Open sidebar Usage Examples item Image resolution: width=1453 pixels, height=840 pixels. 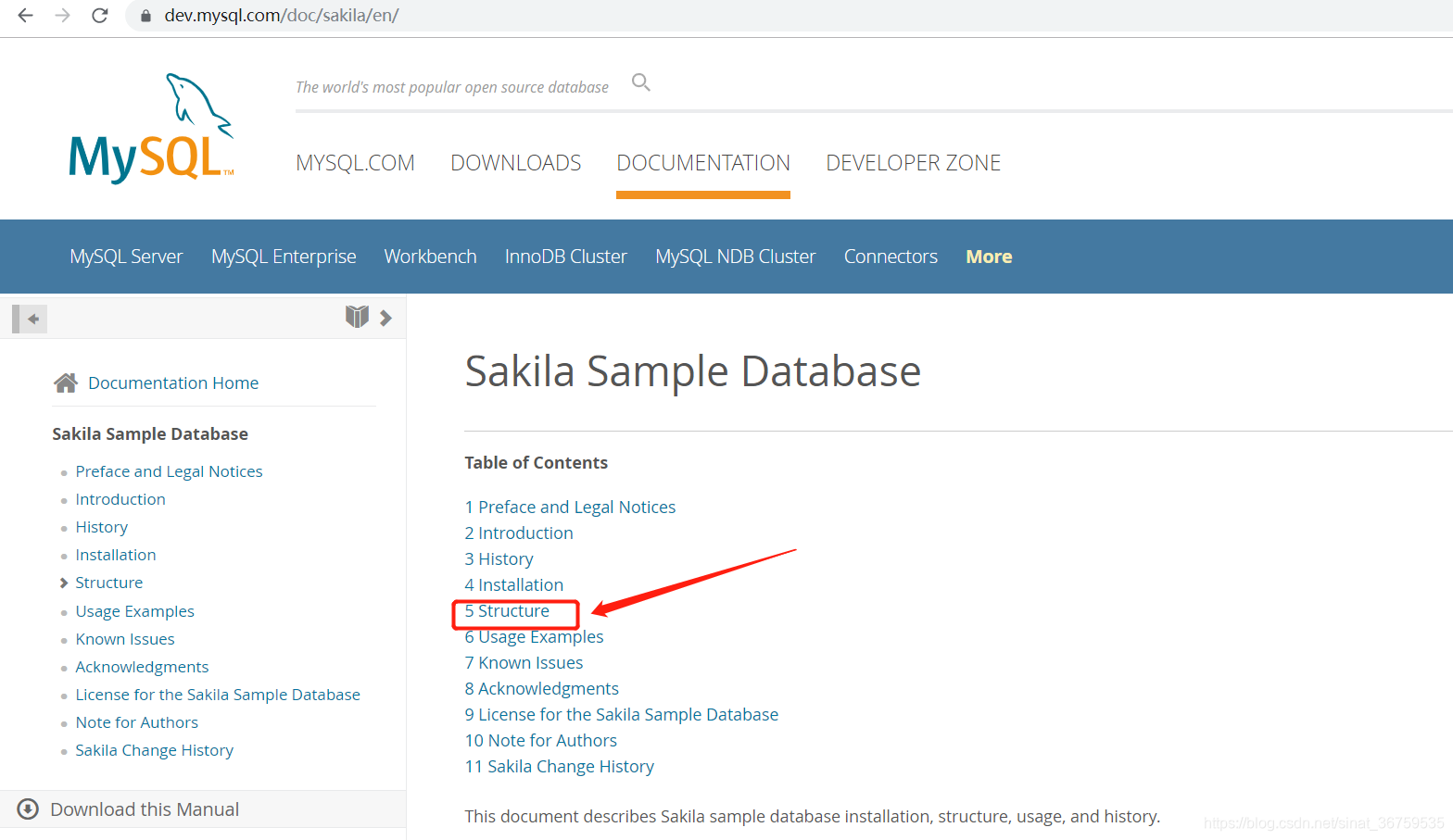tap(135, 611)
